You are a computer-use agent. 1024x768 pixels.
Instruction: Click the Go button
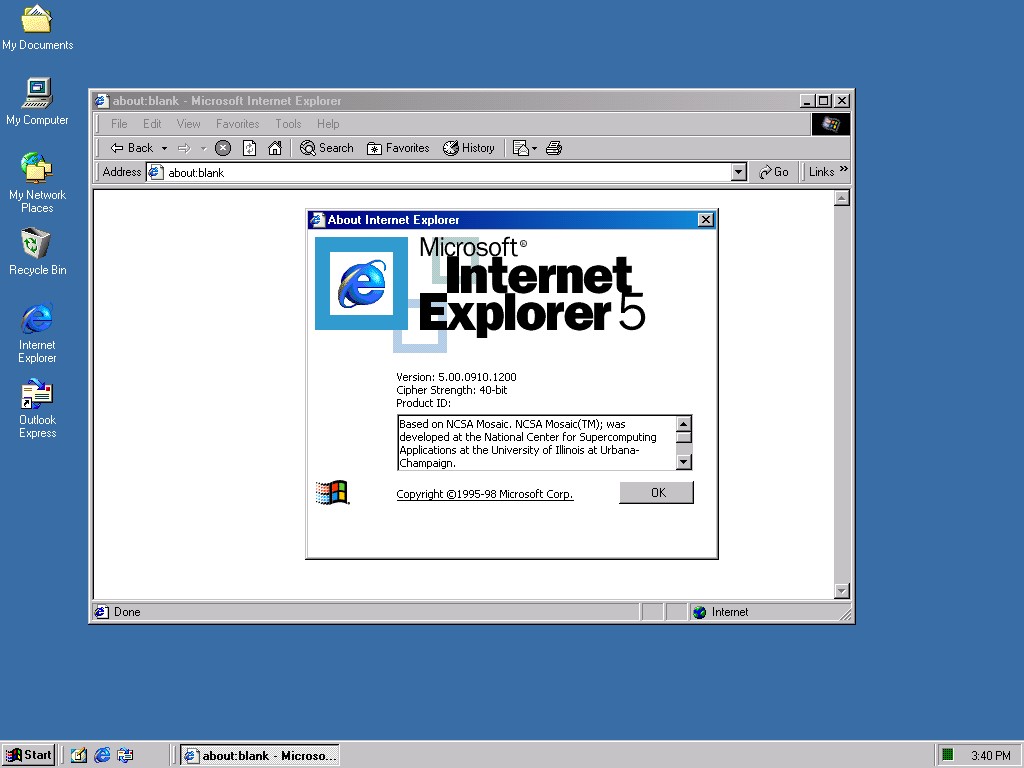774,172
